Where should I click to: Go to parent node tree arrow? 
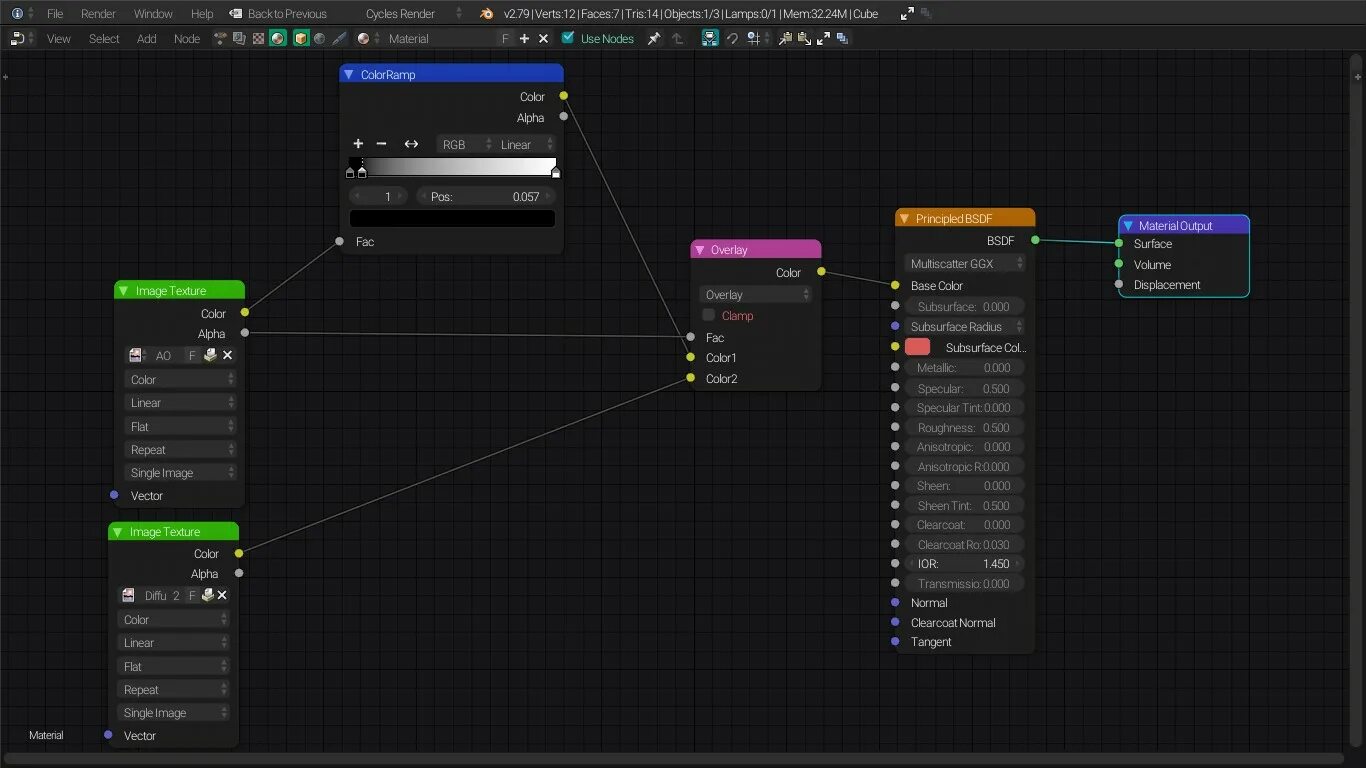pyautogui.click(x=677, y=39)
